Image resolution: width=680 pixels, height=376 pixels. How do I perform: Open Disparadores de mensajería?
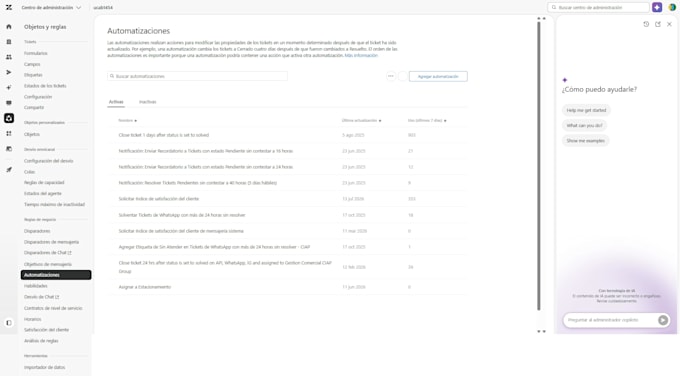[x=51, y=242]
